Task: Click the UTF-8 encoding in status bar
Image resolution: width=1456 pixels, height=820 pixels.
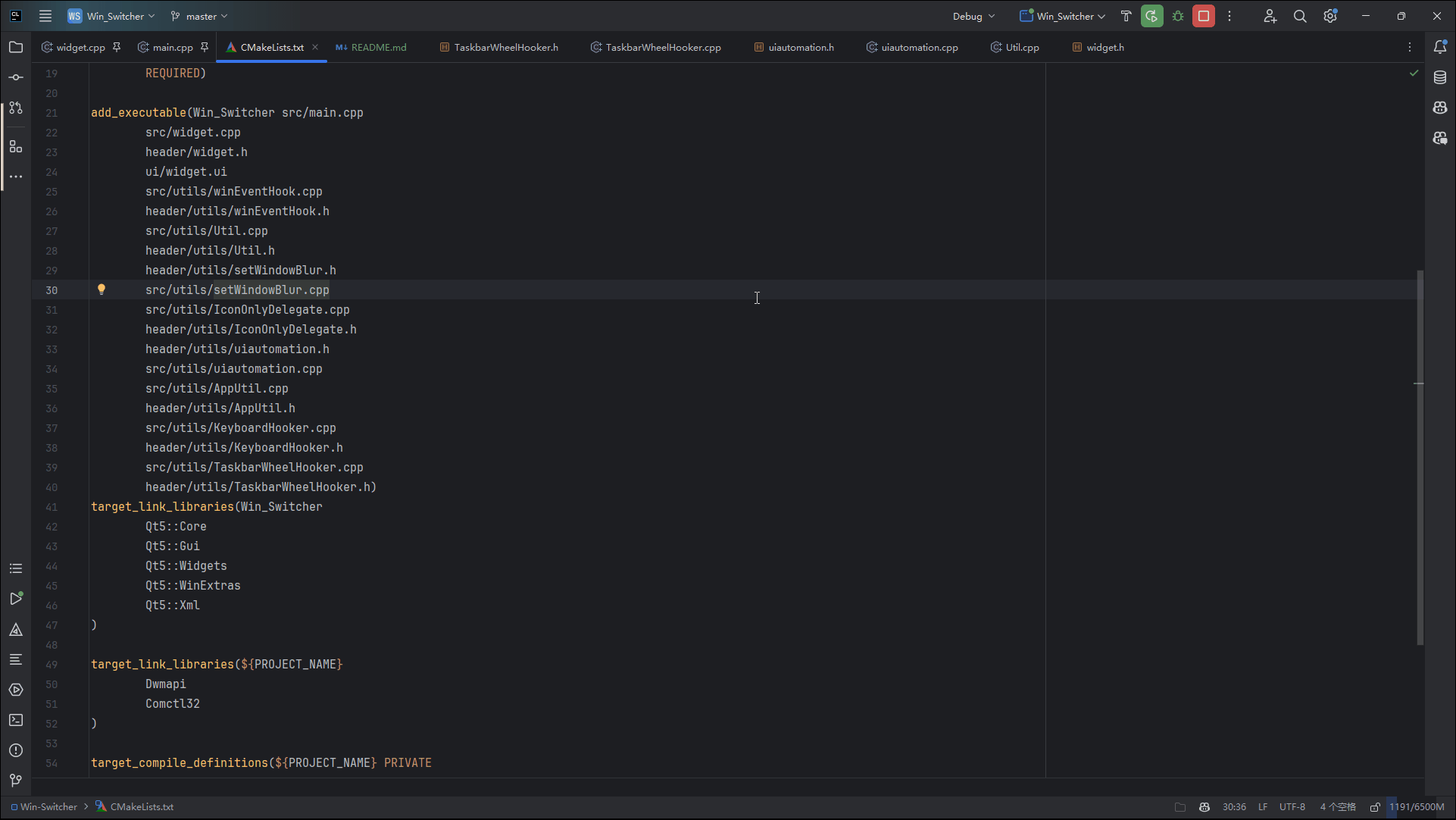Action: pos(1292,807)
